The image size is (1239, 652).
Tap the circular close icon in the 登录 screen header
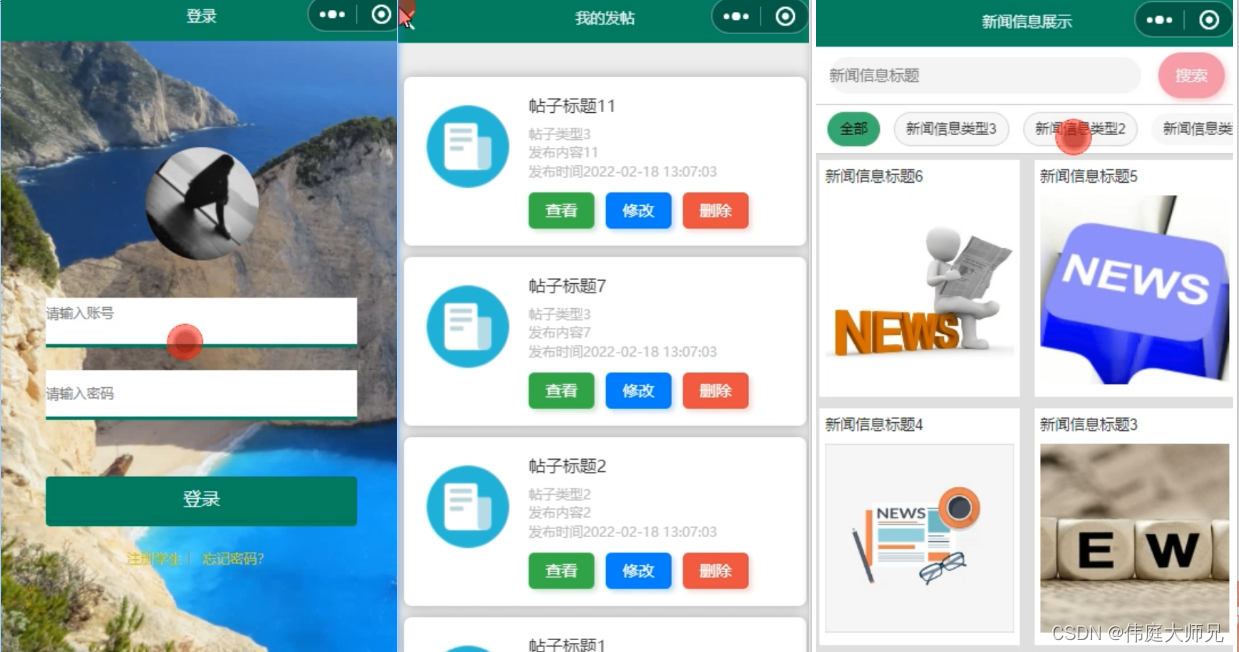[x=381, y=15]
